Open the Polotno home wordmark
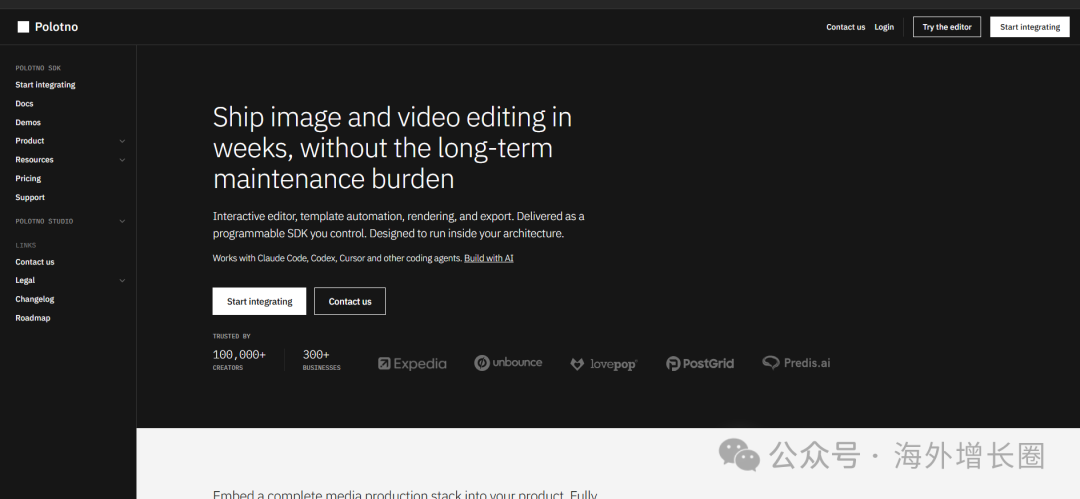The image size is (1080, 499). tap(56, 27)
